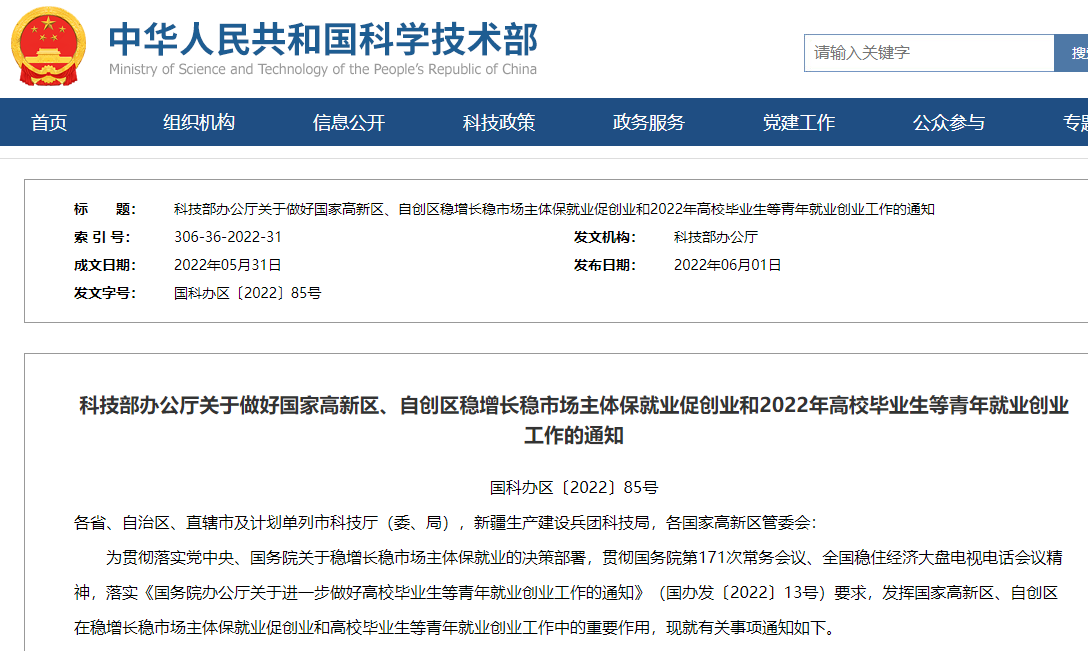Click the 发文机构 value 科技部办公厅
Image resolution: width=1088 pixels, height=651 pixels.
716,237
